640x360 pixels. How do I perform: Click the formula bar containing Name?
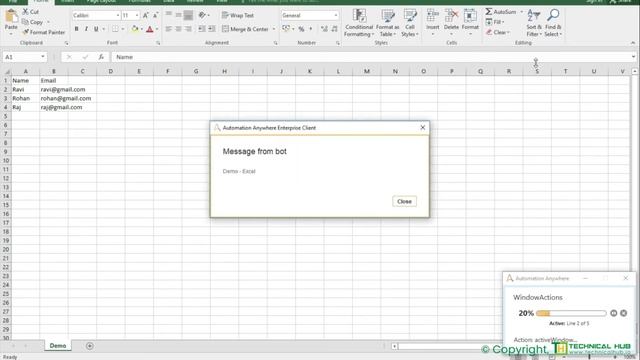pos(372,57)
